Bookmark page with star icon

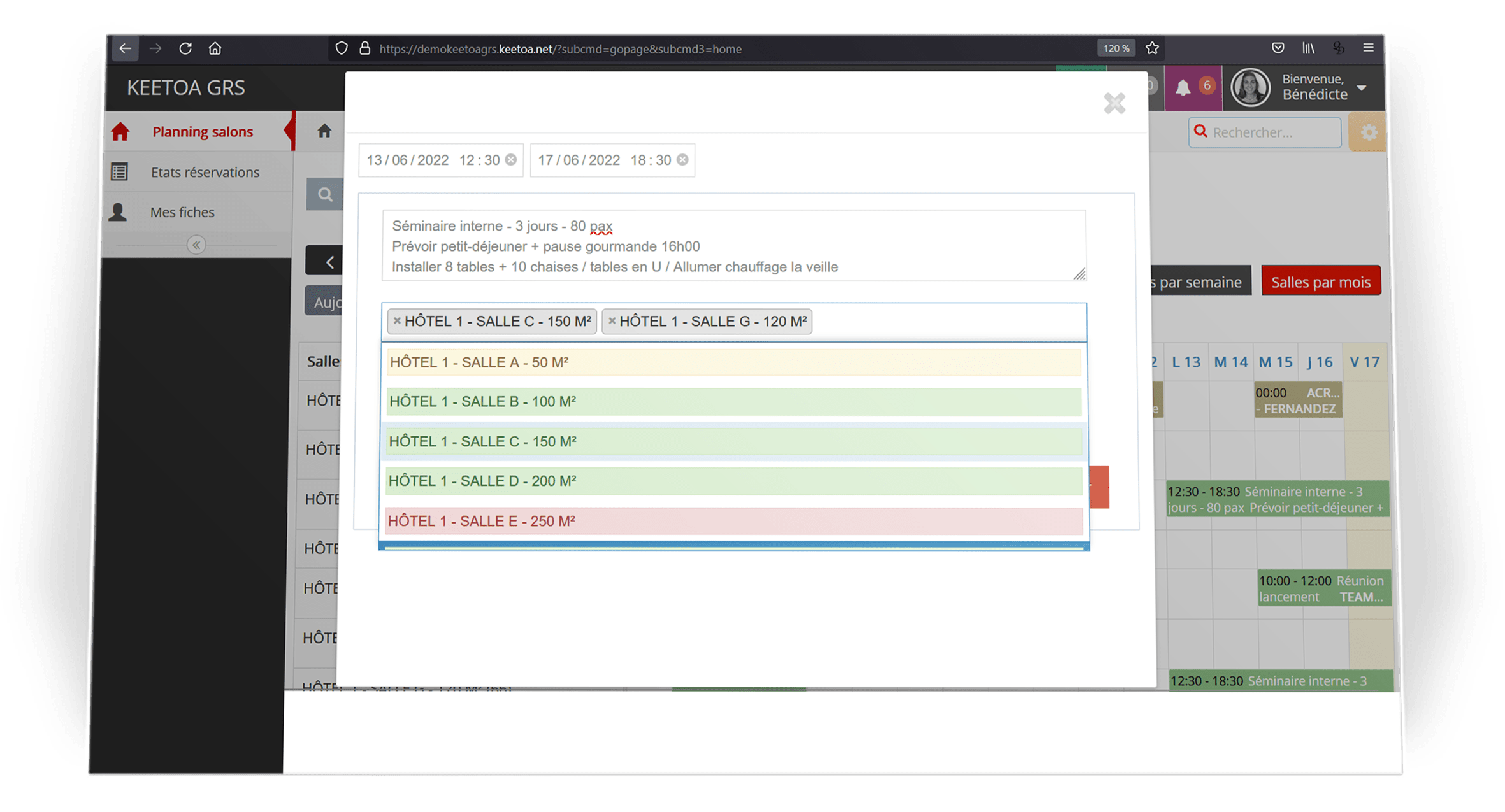[1152, 48]
